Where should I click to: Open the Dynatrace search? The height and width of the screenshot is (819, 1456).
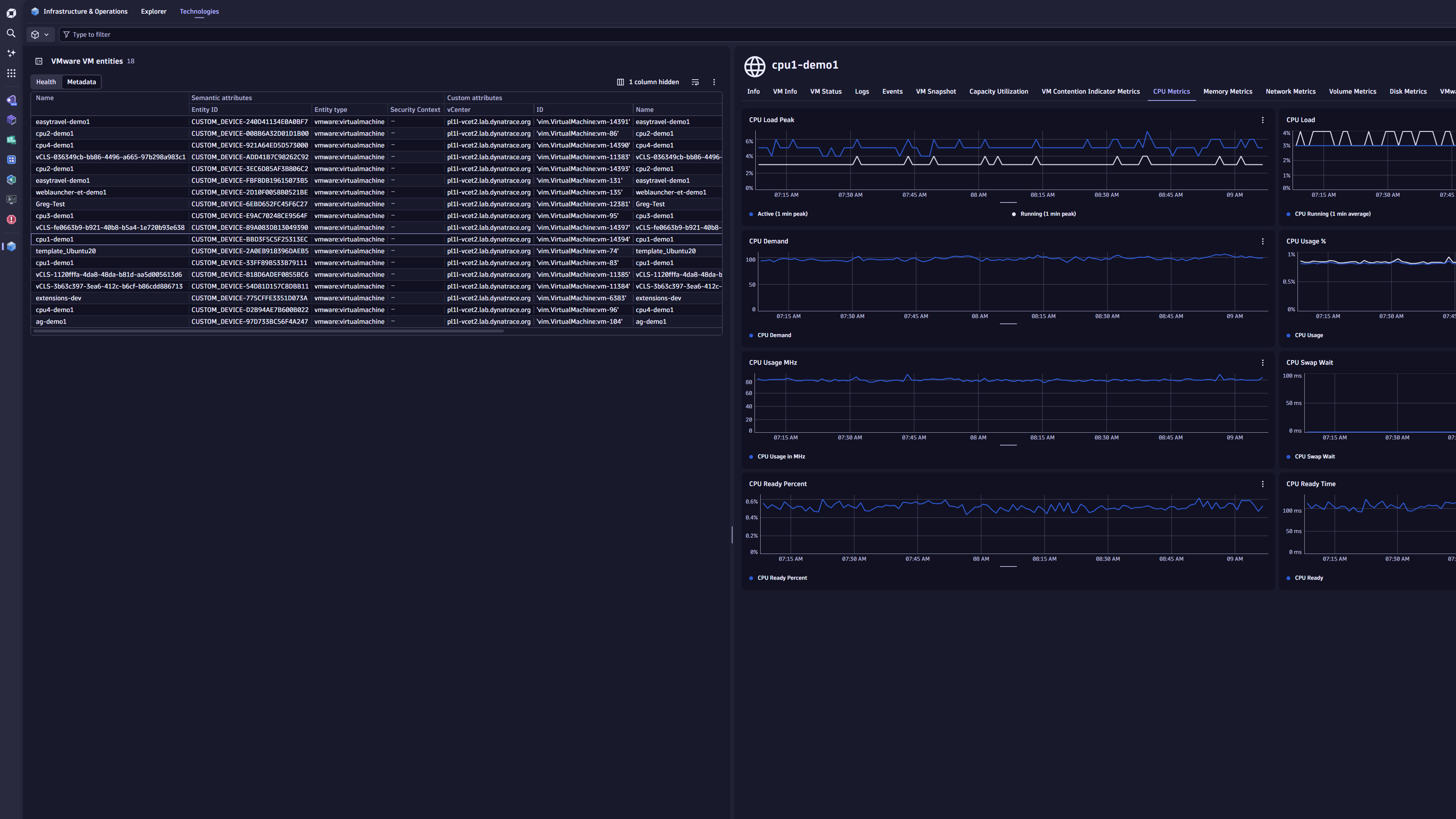11,33
